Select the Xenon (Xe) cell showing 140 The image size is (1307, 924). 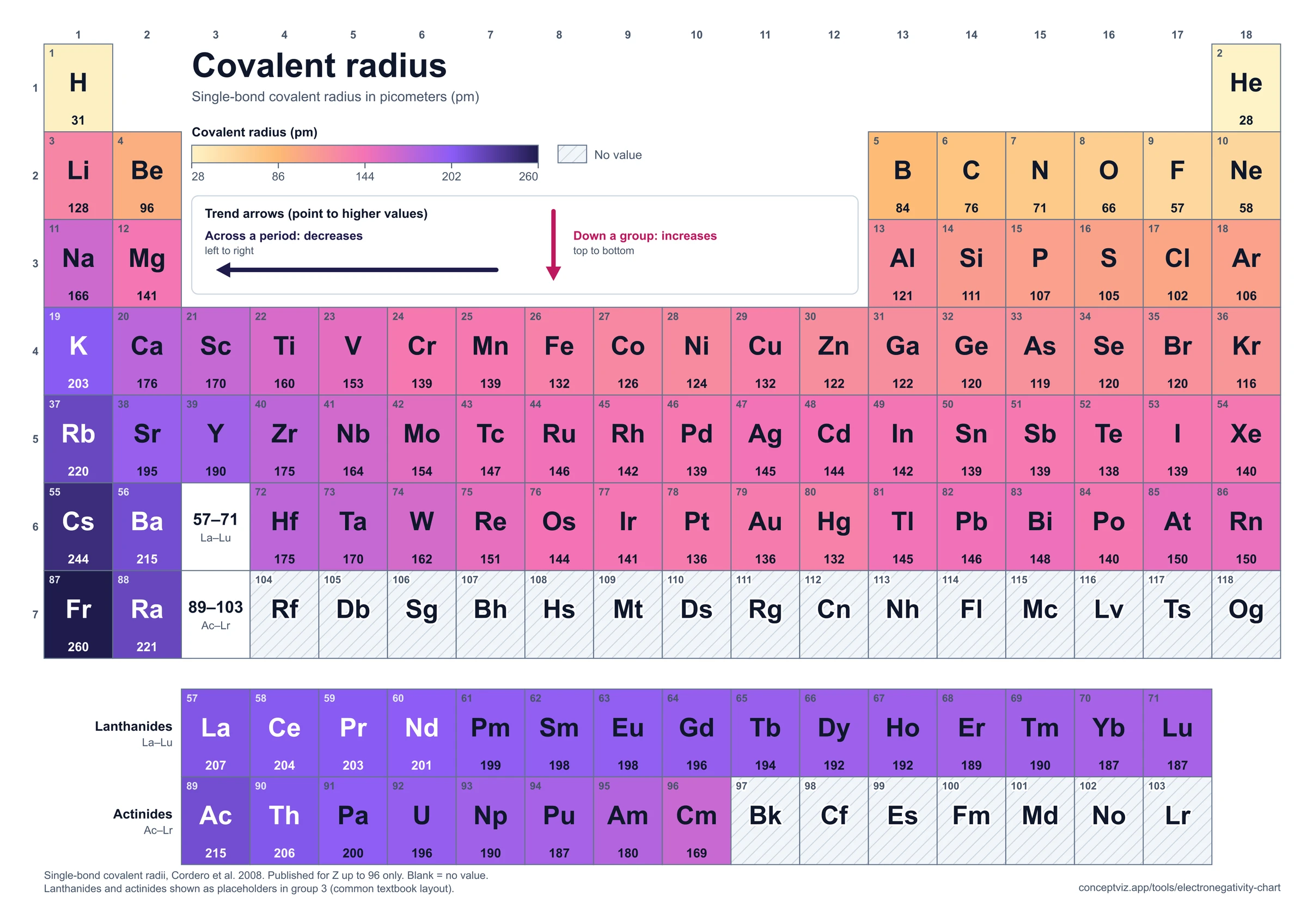tap(1245, 438)
